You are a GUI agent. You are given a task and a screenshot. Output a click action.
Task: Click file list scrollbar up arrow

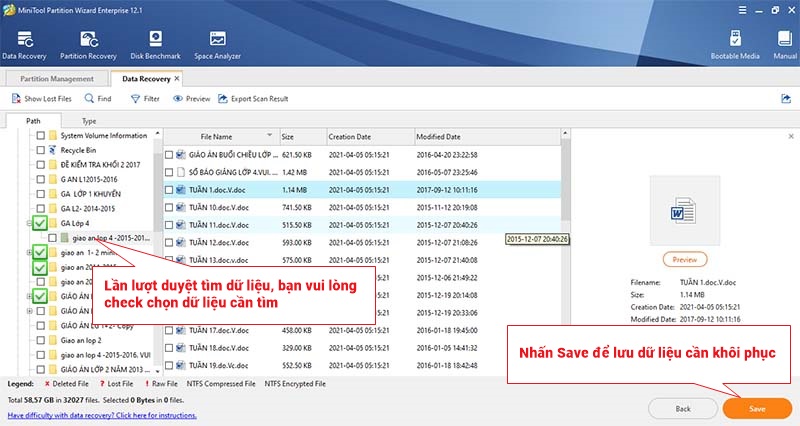pyautogui.click(x=565, y=134)
